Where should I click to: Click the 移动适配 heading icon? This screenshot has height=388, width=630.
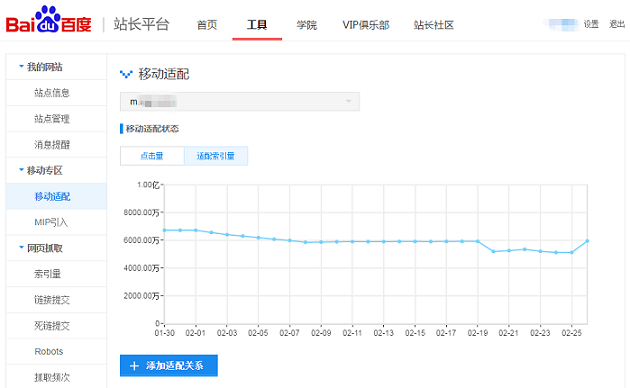pyautogui.click(x=126, y=74)
